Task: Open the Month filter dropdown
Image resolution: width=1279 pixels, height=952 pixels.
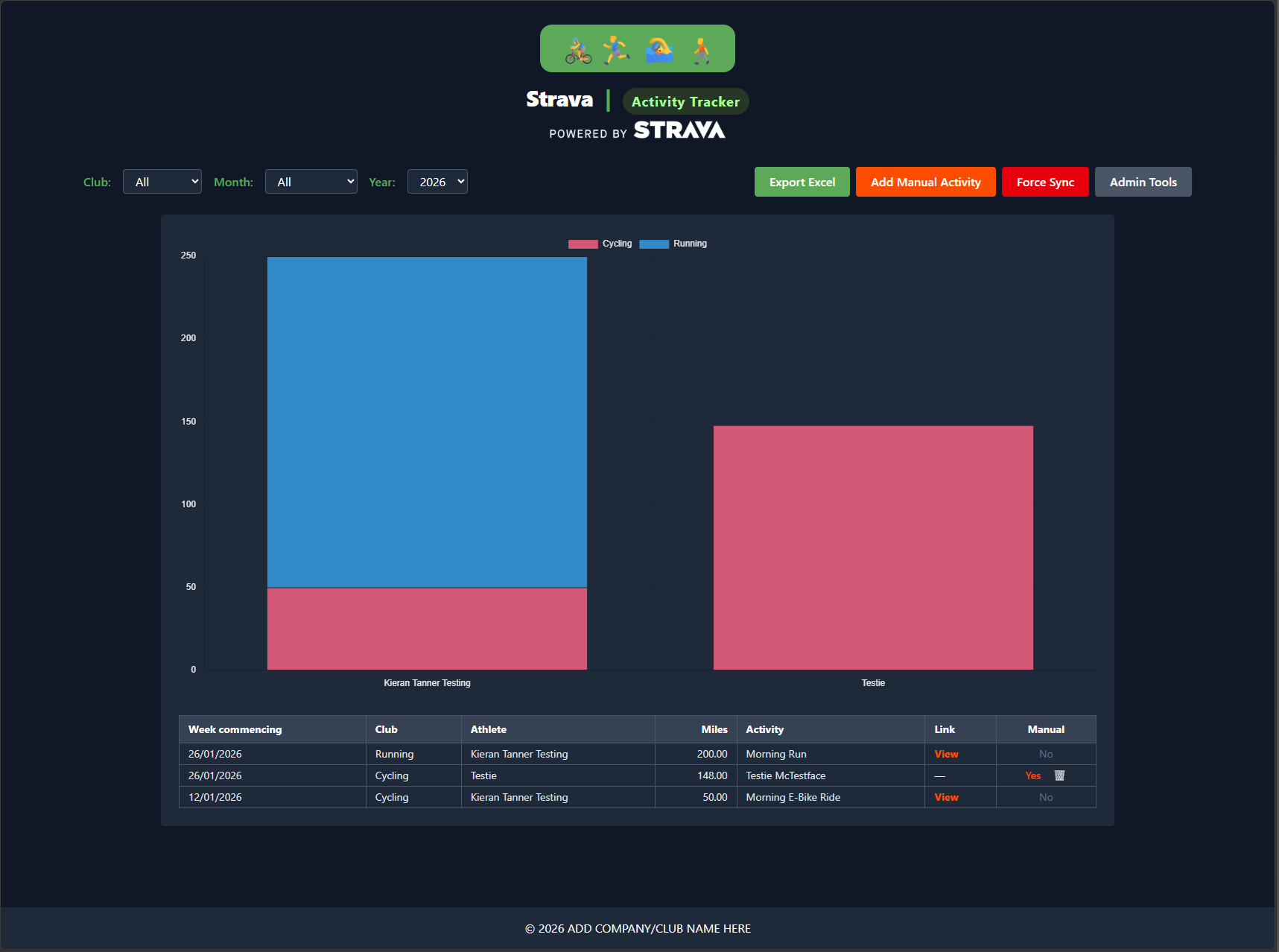Action: 311,182
